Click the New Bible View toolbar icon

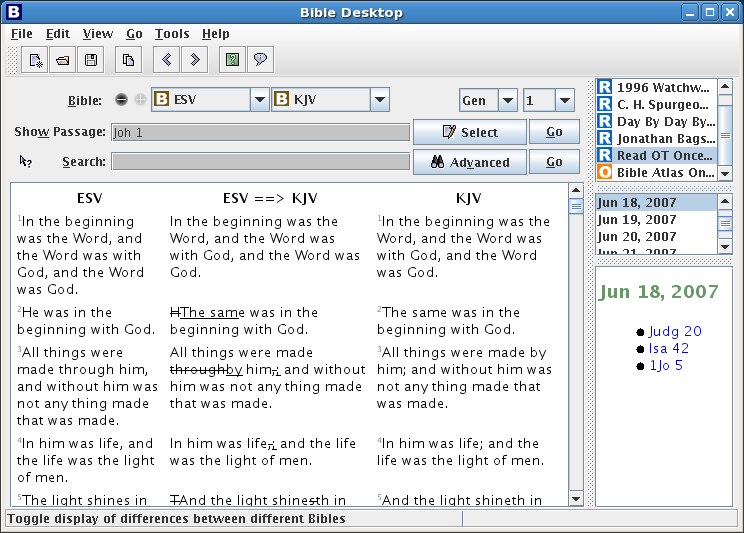[35, 60]
